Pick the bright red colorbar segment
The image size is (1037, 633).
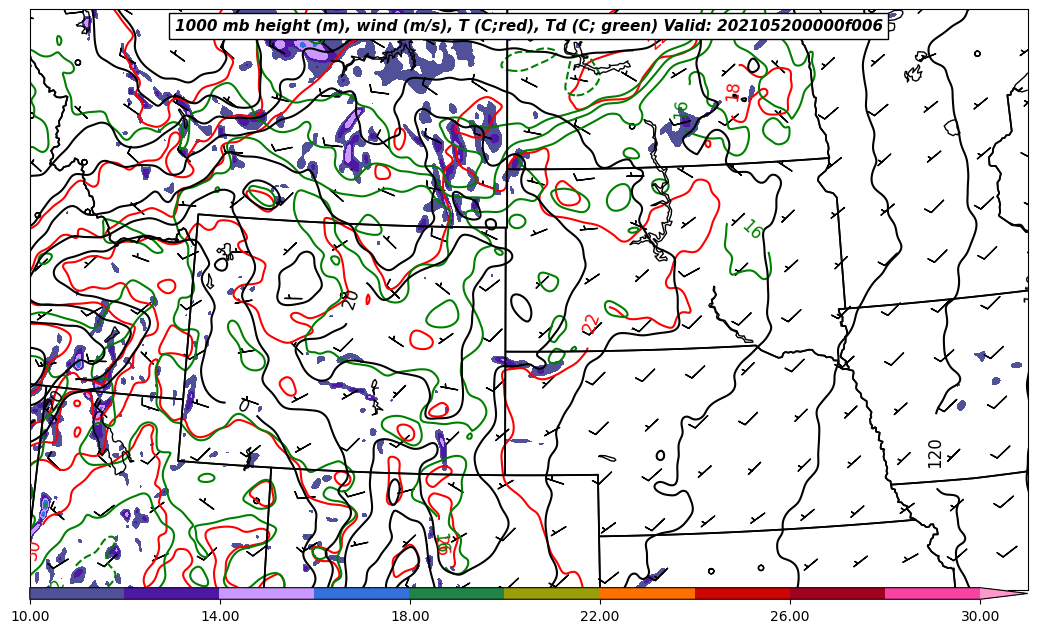[x=742, y=593]
